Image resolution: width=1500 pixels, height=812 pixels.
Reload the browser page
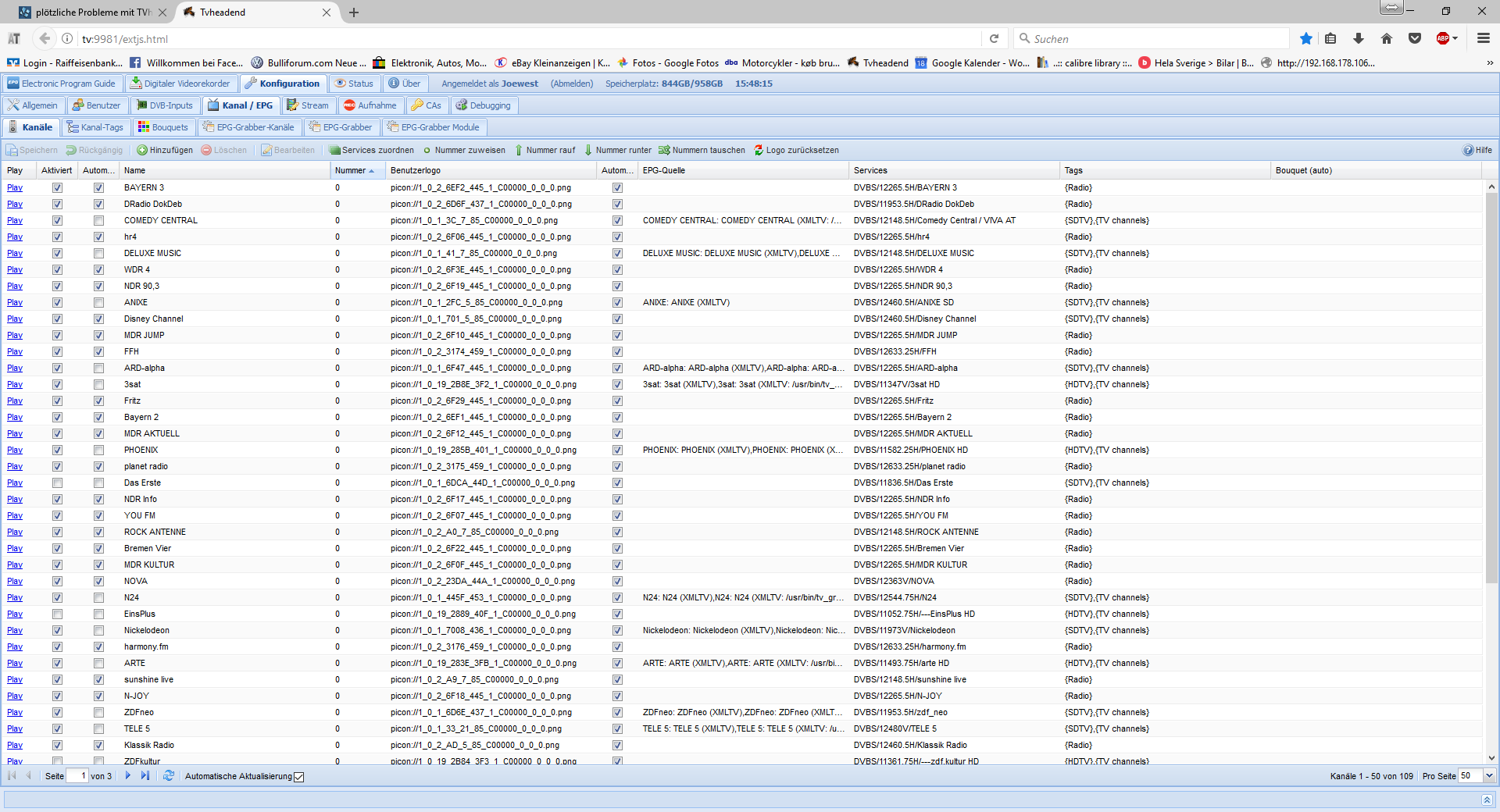(994, 38)
